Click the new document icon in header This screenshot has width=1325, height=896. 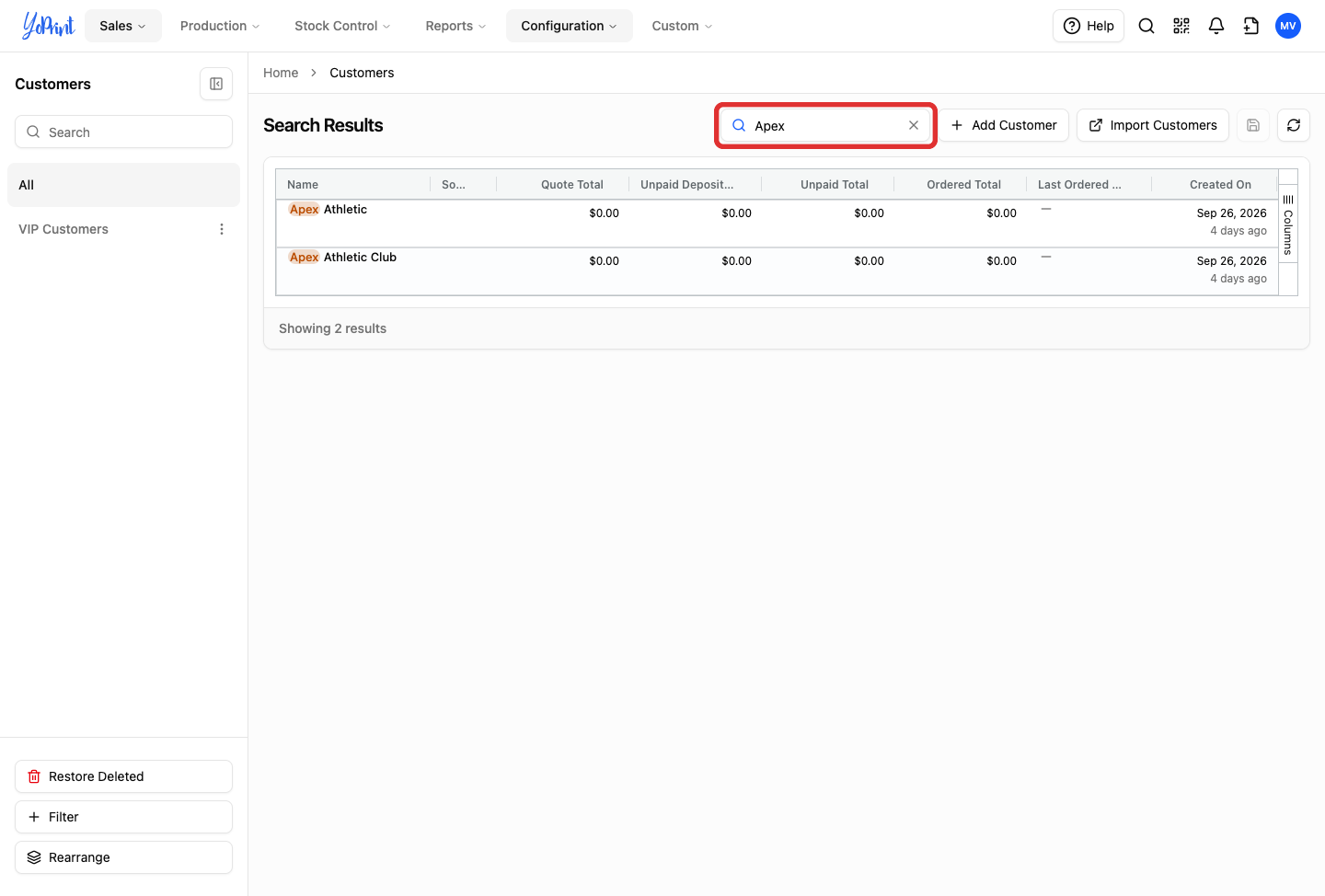click(1251, 26)
